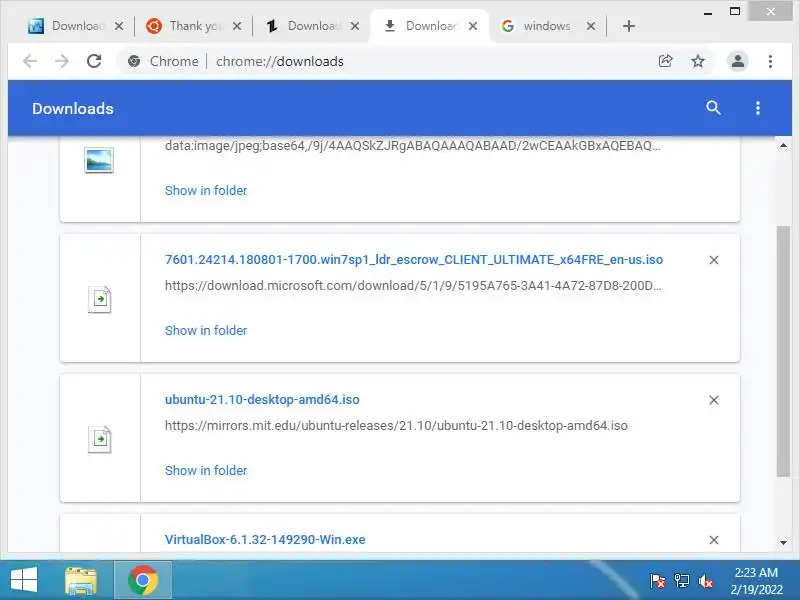Click the ubuntu ISO file icon
The width and height of the screenshot is (800, 600).
(99, 439)
